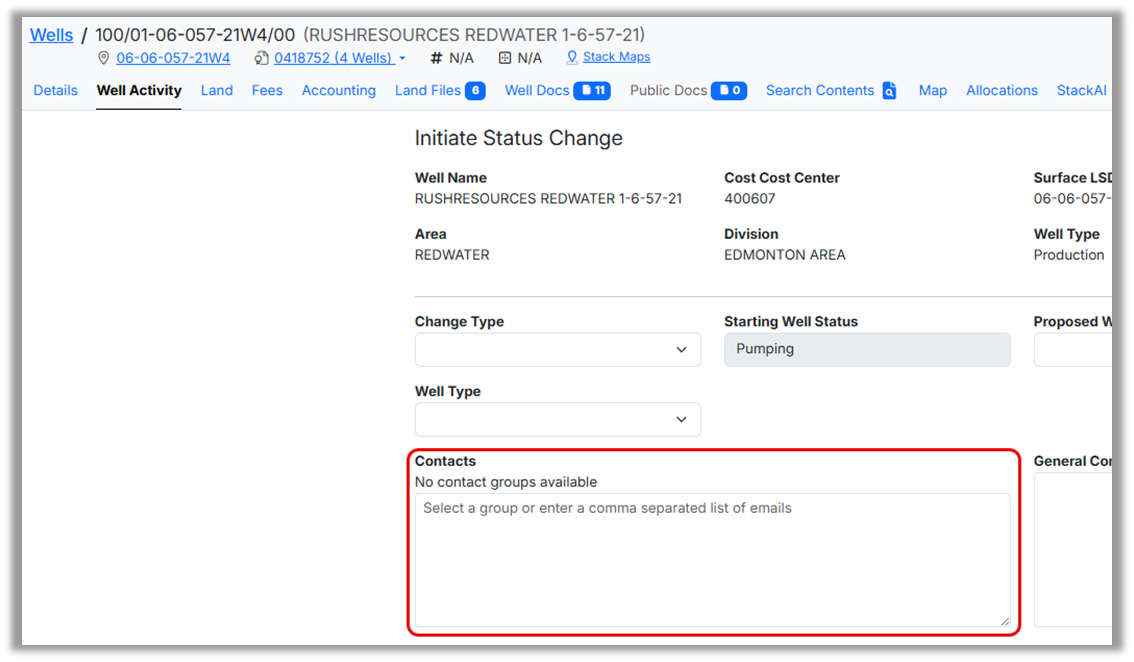Viewport: 1134px width, 662px height.
Task: Click the Land Files count badge
Action: click(x=475, y=91)
